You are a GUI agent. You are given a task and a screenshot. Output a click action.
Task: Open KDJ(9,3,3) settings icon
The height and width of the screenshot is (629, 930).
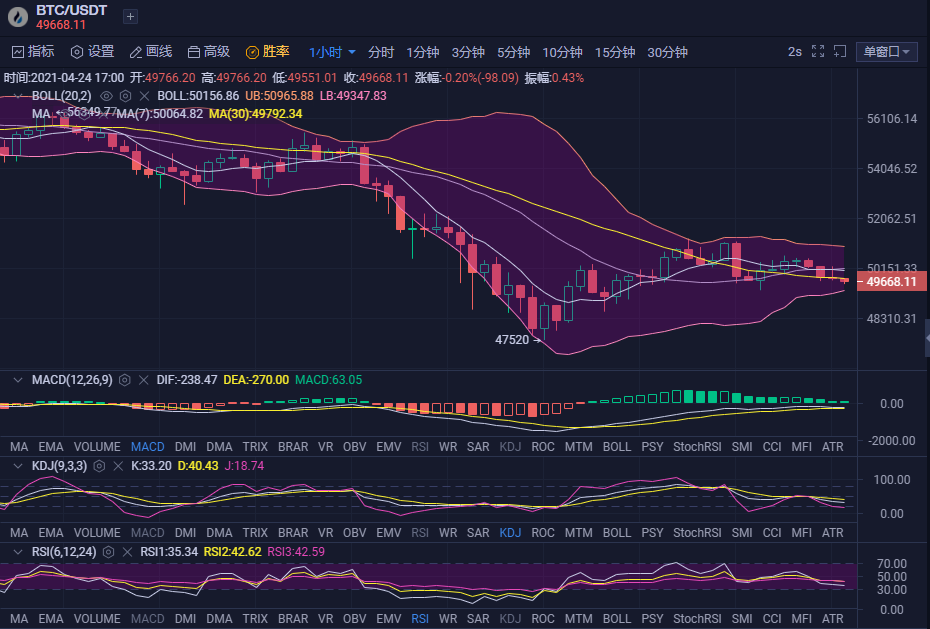tap(99, 466)
